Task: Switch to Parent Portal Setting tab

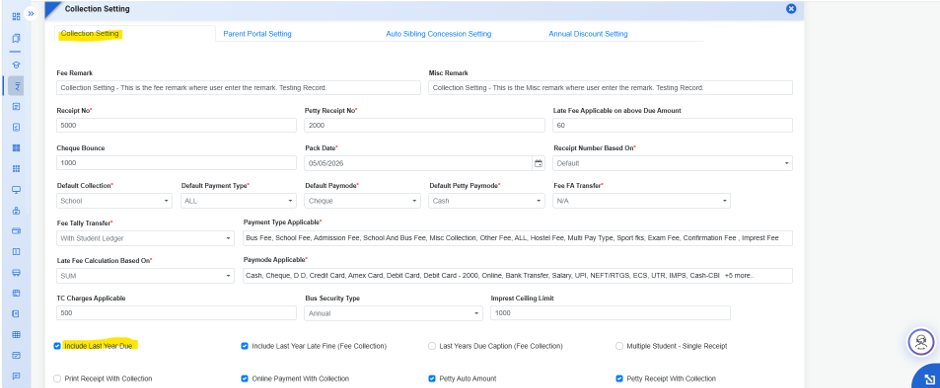Action: point(257,34)
